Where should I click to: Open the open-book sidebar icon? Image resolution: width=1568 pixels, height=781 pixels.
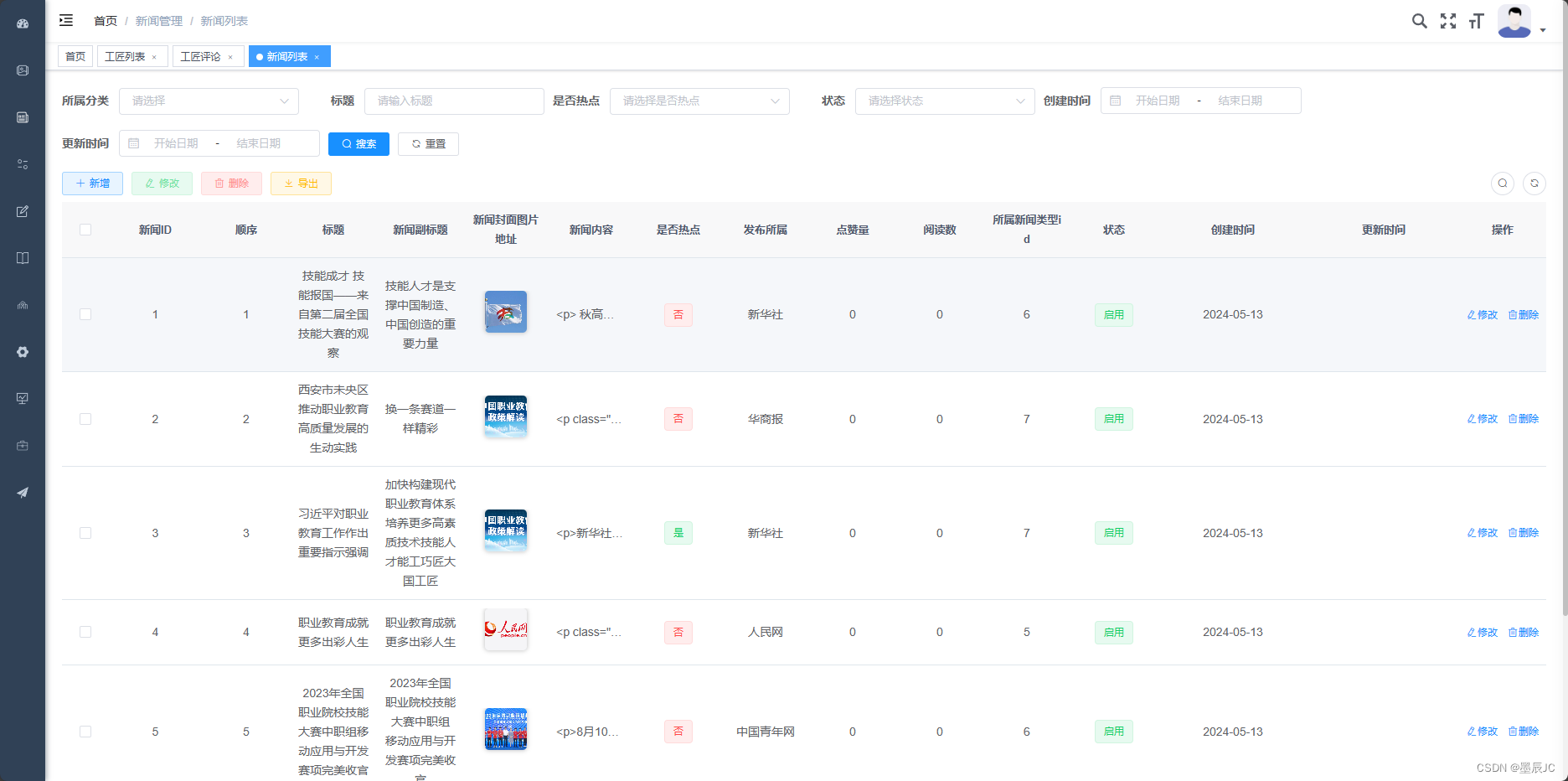coord(23,258)
